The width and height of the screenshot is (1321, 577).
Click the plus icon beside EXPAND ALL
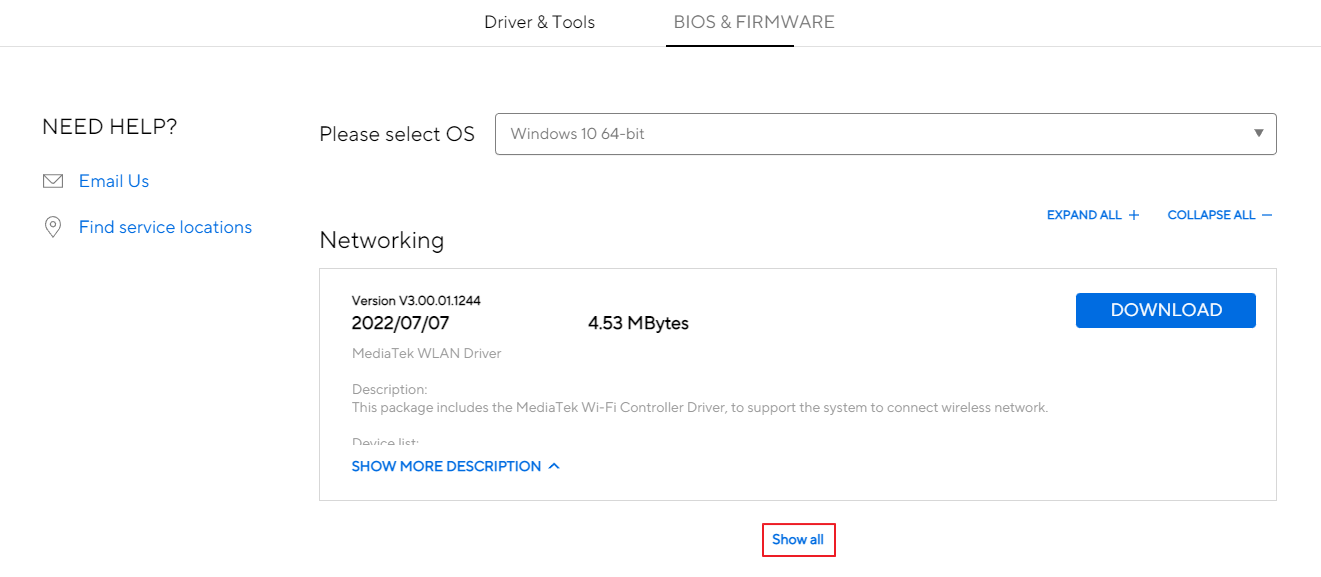[x=1134, y=215]
